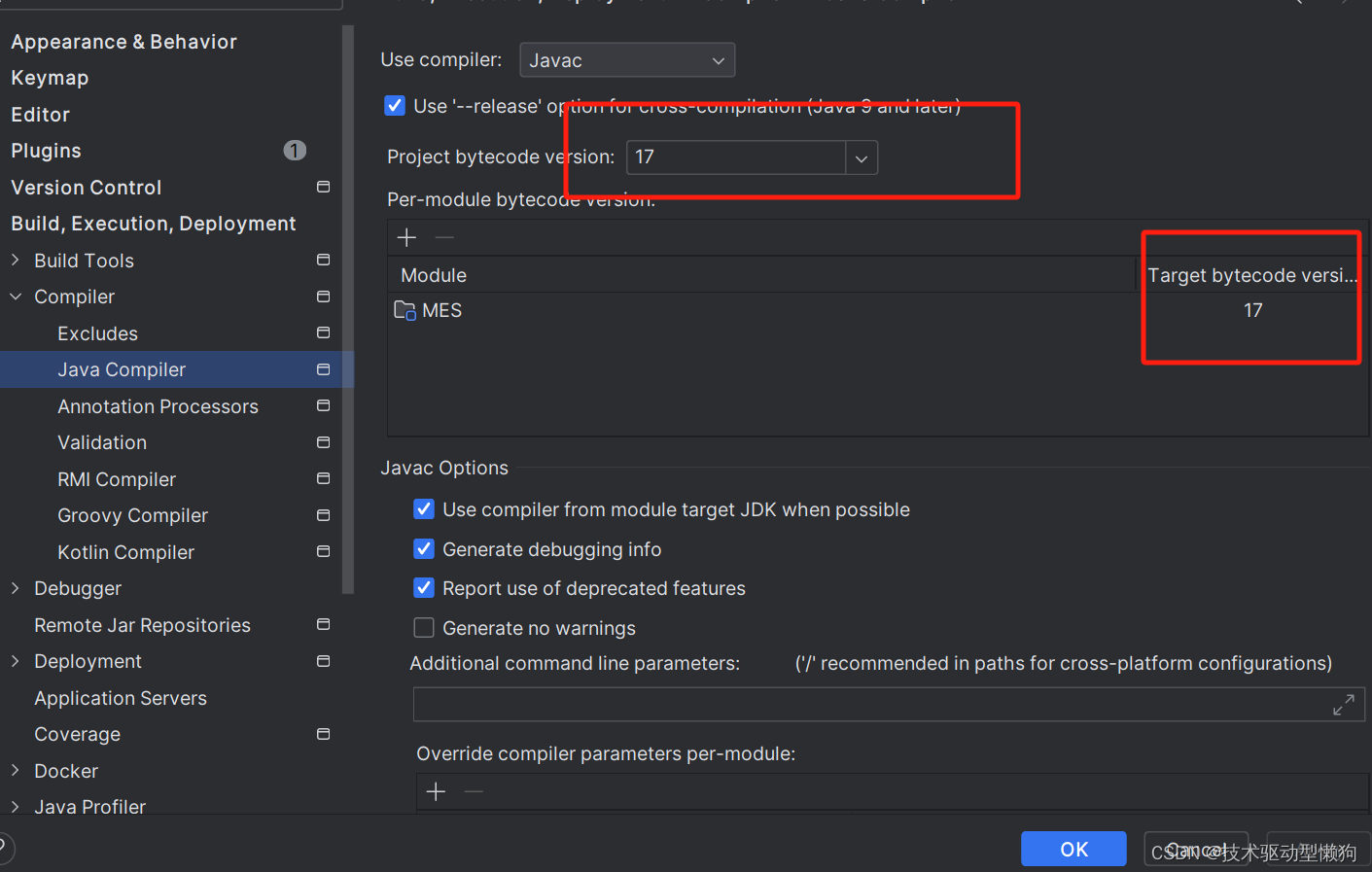Screen dimensions: 1372x872
Task: Confirm settings with OK button
Action: [1073, 849]
